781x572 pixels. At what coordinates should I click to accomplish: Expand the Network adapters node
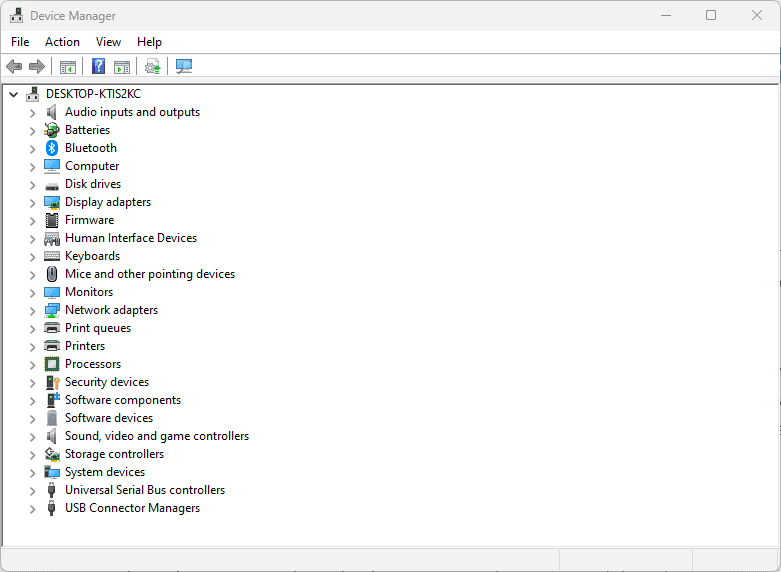tap(32, 310)
